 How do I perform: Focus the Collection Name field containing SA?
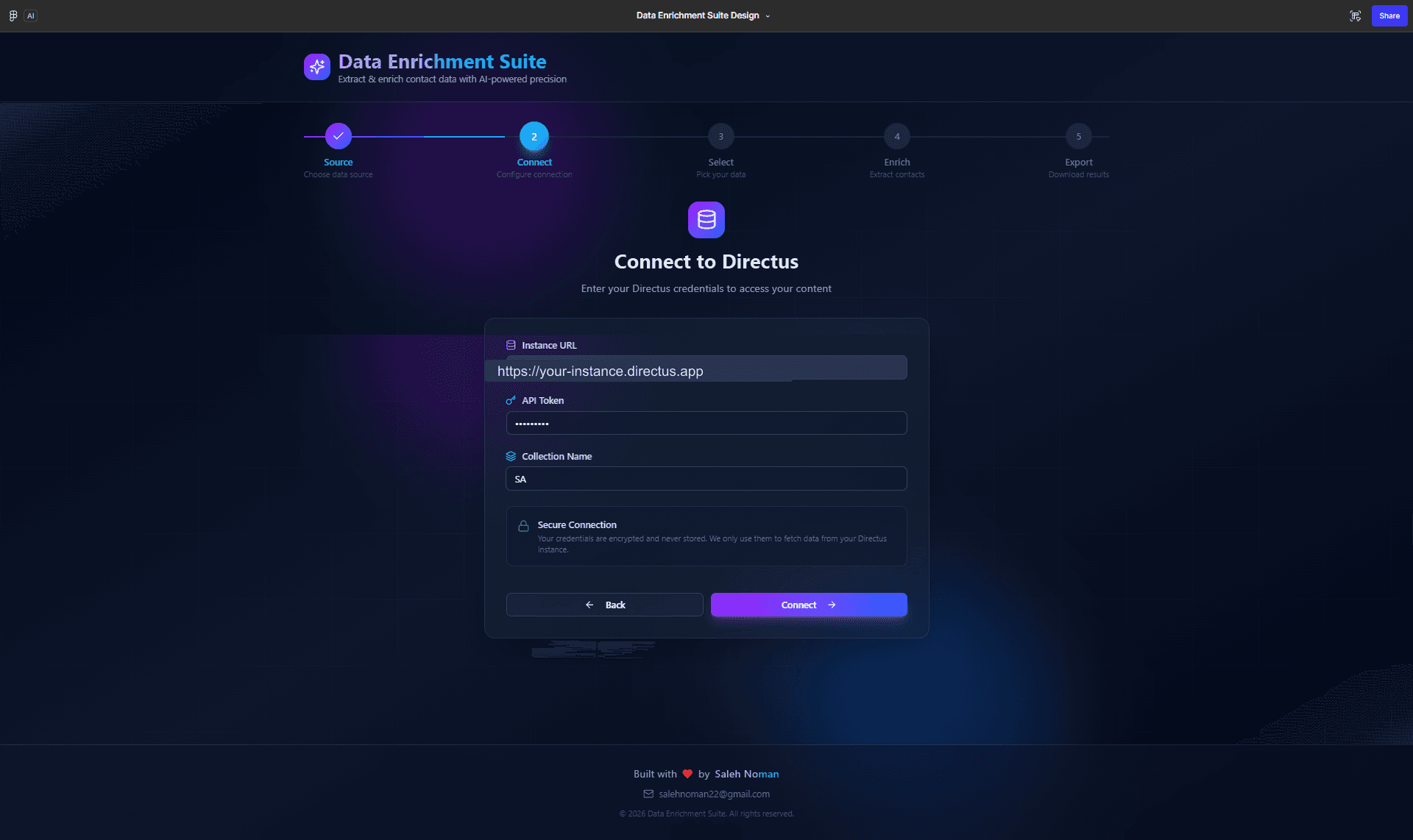(x=706, y=479)
